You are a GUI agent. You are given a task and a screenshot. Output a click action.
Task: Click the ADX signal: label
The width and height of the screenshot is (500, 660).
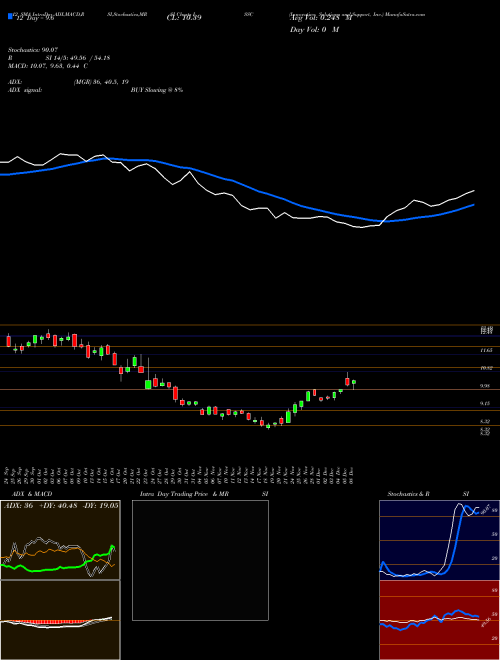(x=24, y=90)
